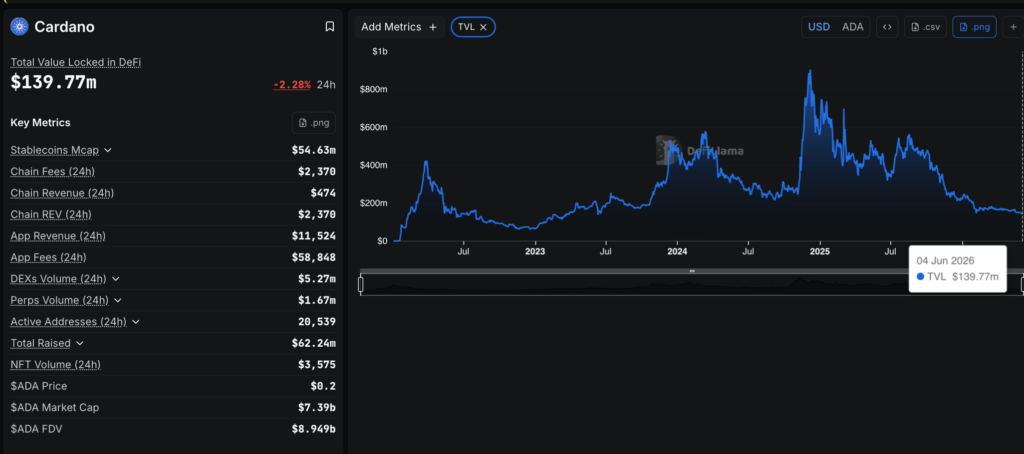Click the Stablecoins Mcap value $54.63m
Image resolution: width=1024 pixels, height=454 pixels.
314,150
